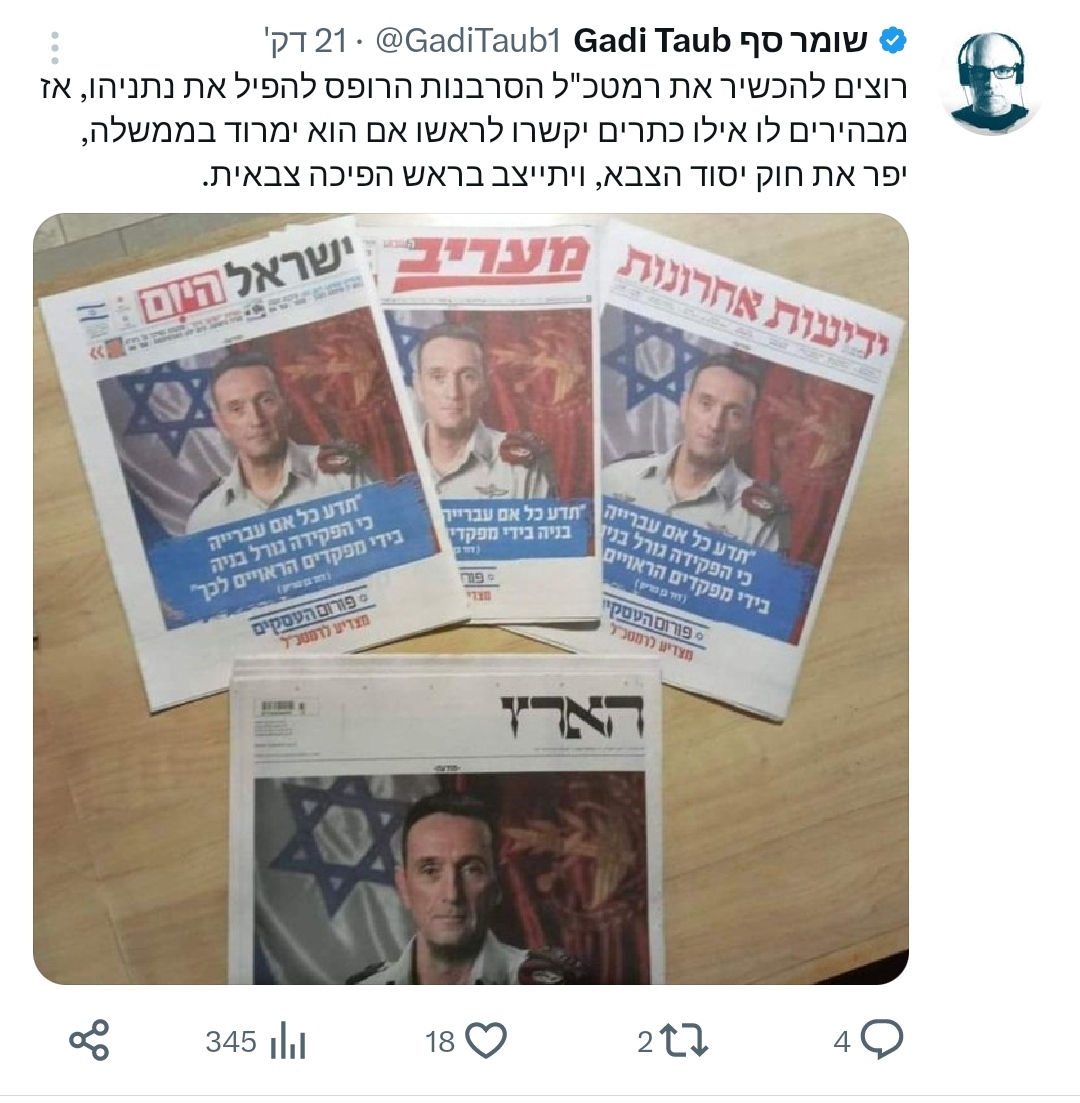Open the attached newspapers photo
The image size is (1080, 1103).
tap(471, 599)
